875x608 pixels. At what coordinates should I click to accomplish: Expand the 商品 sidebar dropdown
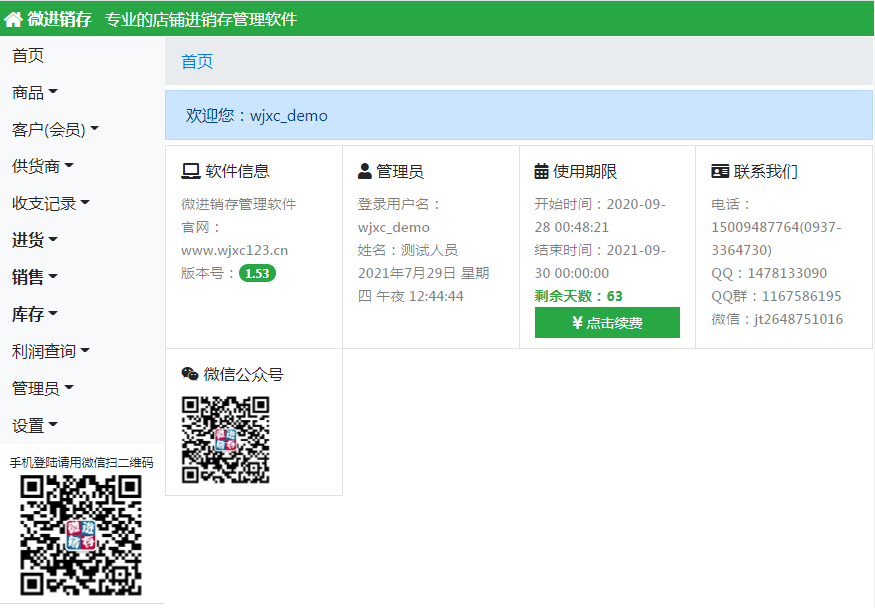point(35,93)
